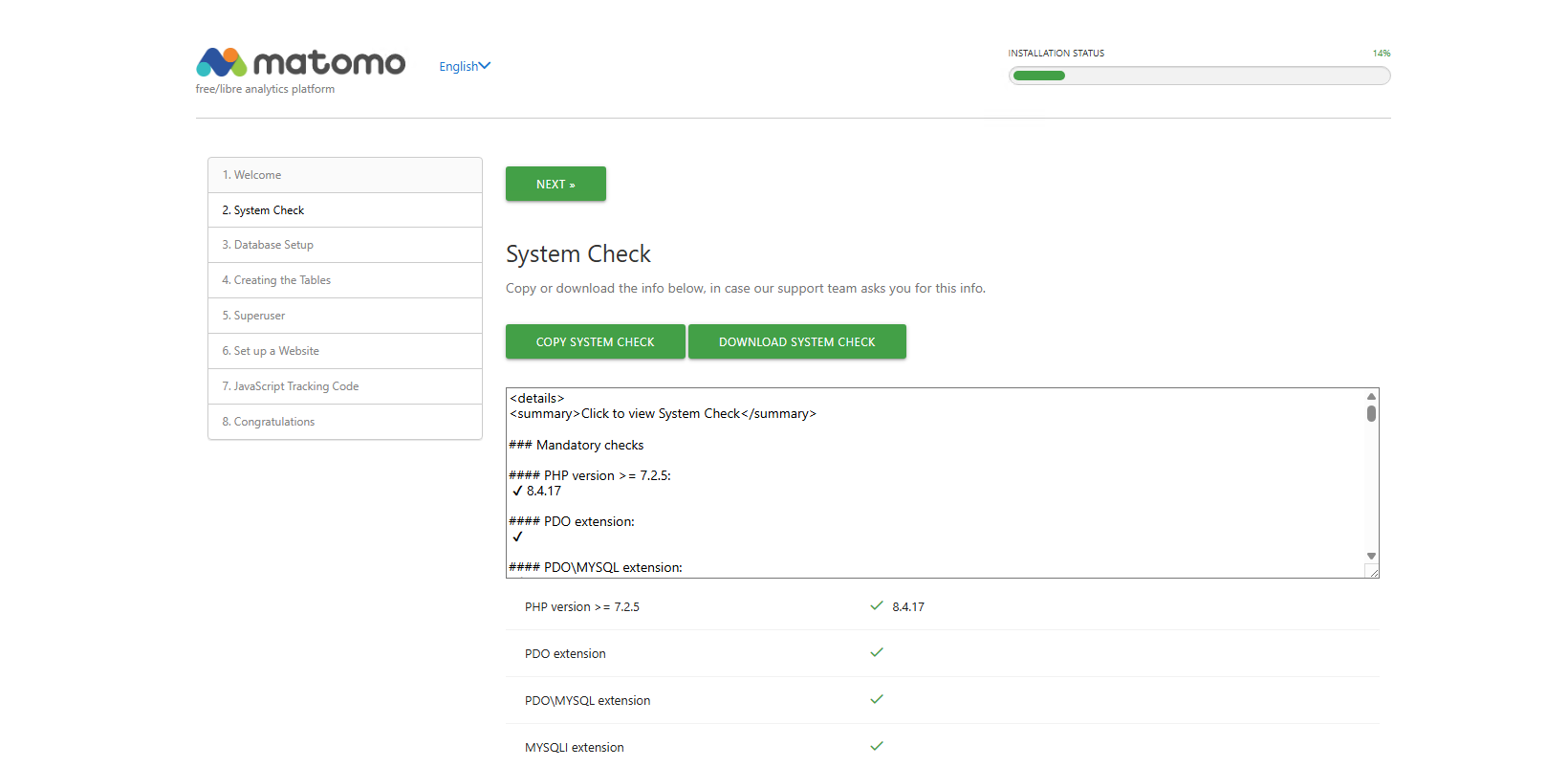Open the English language dropdown
This screenshot has height=767, width=1568.
[465, 66]
